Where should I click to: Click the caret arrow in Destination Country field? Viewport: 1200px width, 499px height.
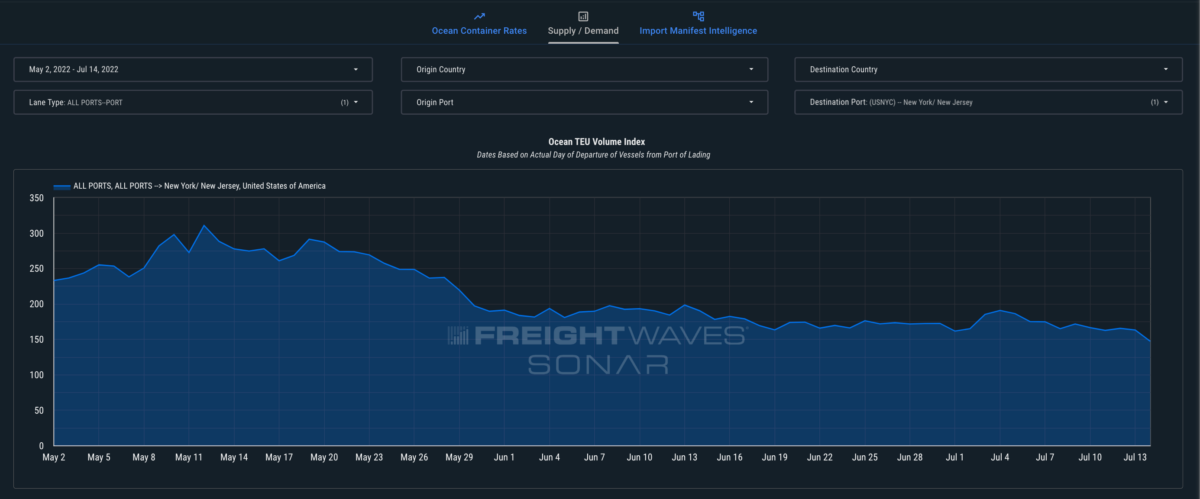[x=1166, y=70]
